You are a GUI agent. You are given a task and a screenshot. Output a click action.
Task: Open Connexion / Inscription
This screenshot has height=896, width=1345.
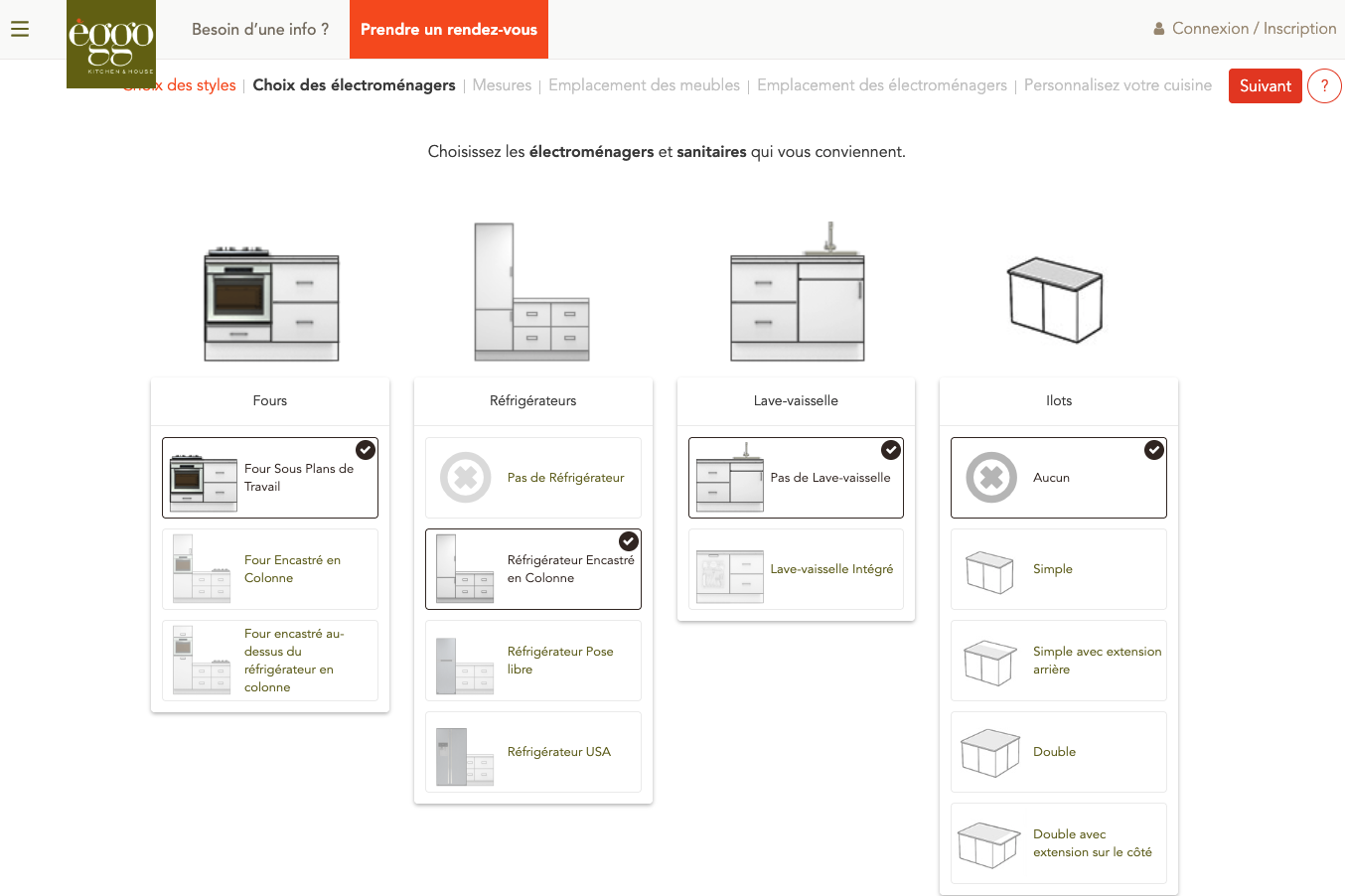click(1253, 28)
